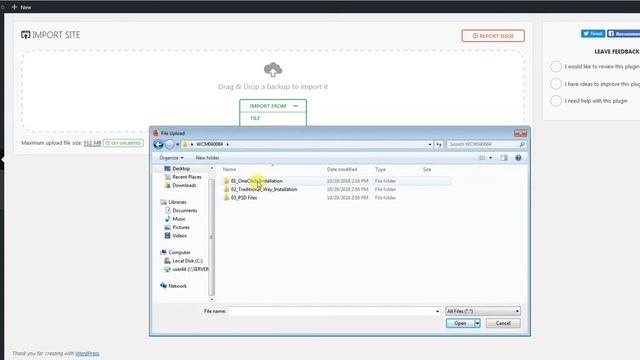This screenshot has height=360, width=640.
Task: Click the GET UNLIMITED button
Action: coord(124,143)
